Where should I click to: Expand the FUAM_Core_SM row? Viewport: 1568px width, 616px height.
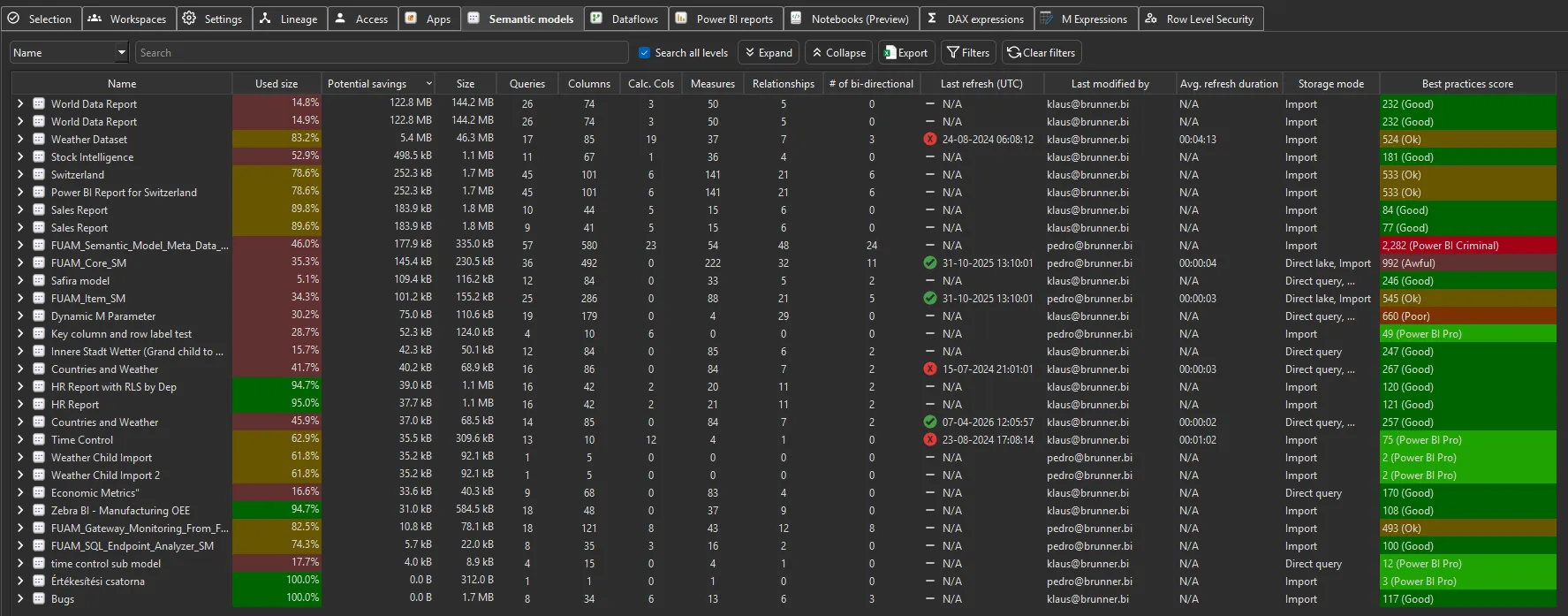point(20,262)
